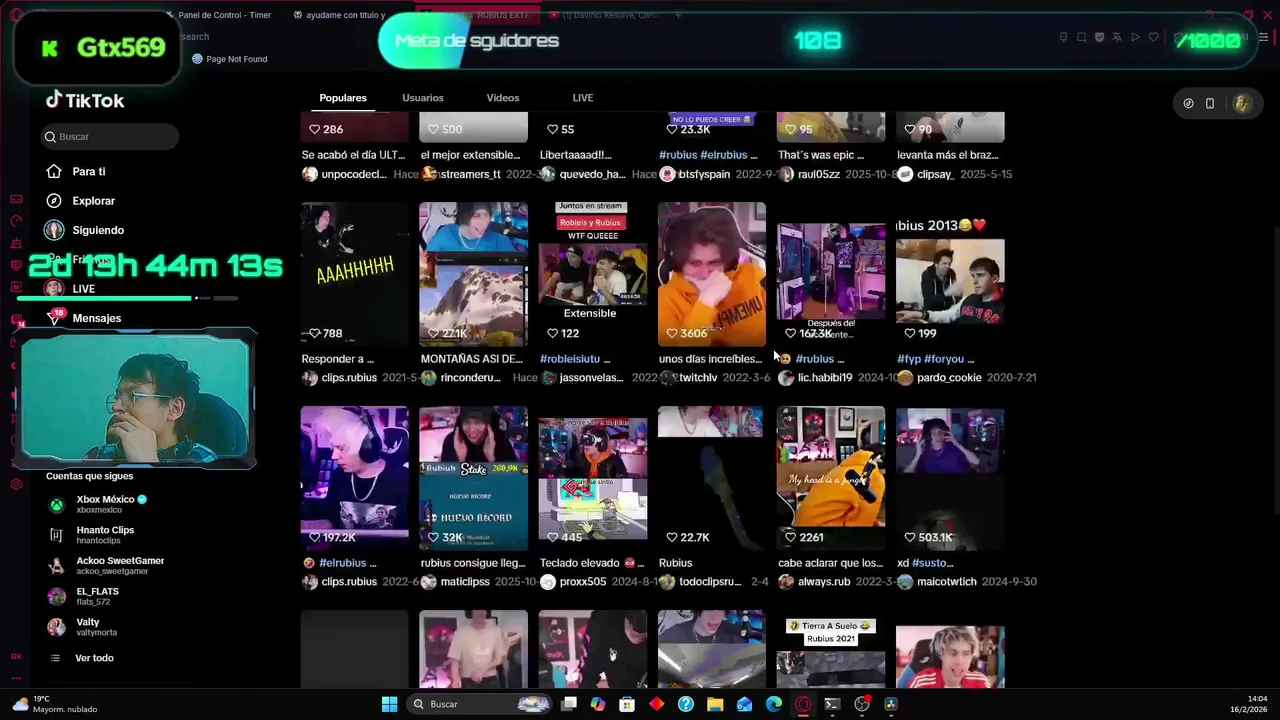This screenshot has height=720, width=1280.
Task: Open Task View on the taskbar
Action: pyautogui.click(x=569, y=704)
